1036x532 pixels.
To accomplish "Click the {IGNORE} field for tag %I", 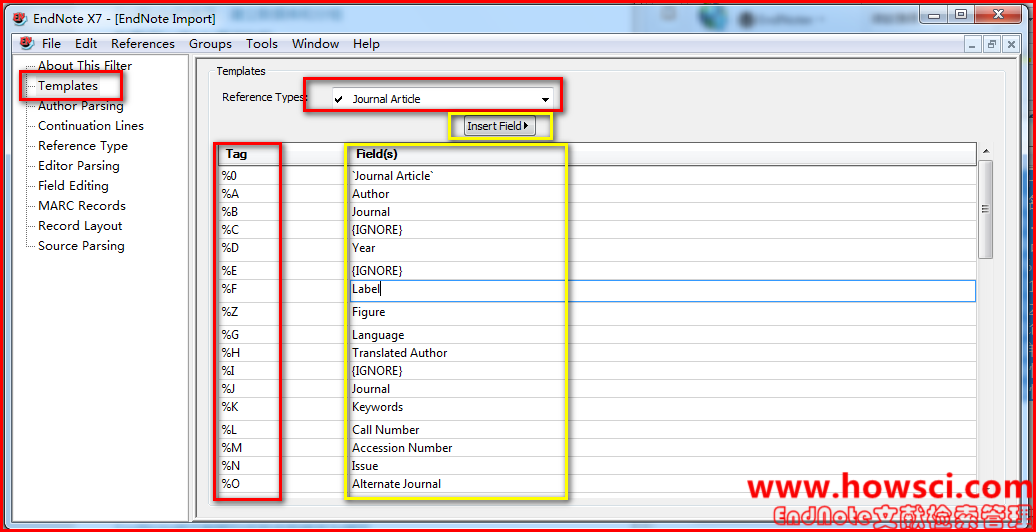I will tap(663, 371).
